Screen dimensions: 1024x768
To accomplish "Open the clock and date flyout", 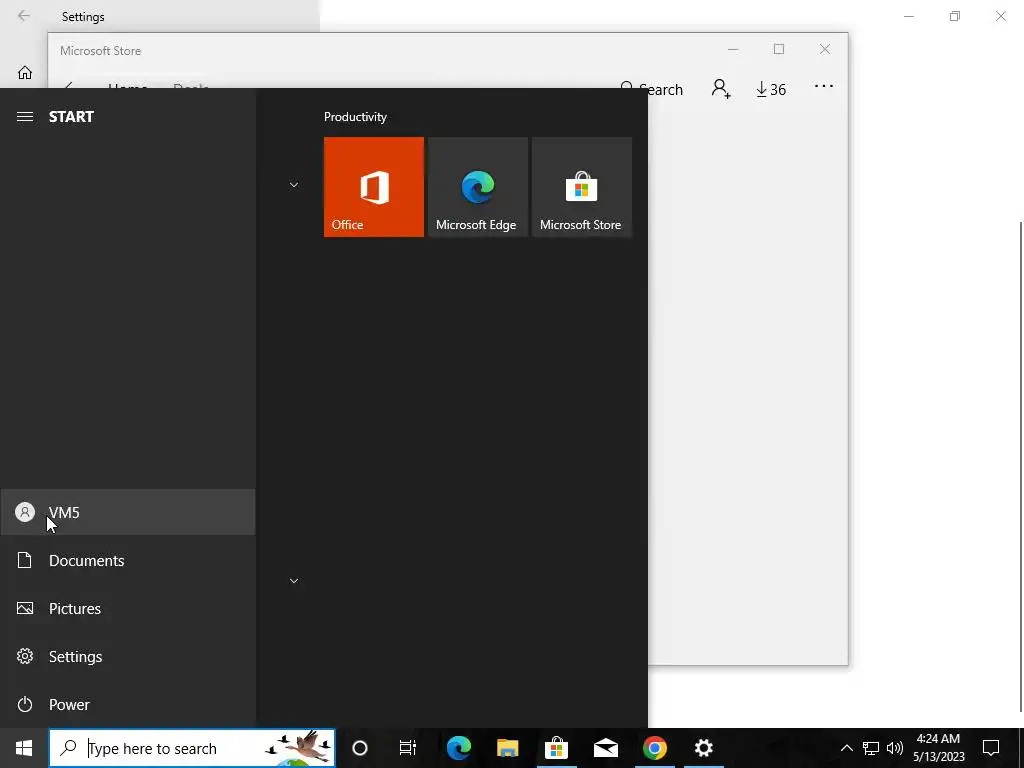I will (x=938, y=748).
